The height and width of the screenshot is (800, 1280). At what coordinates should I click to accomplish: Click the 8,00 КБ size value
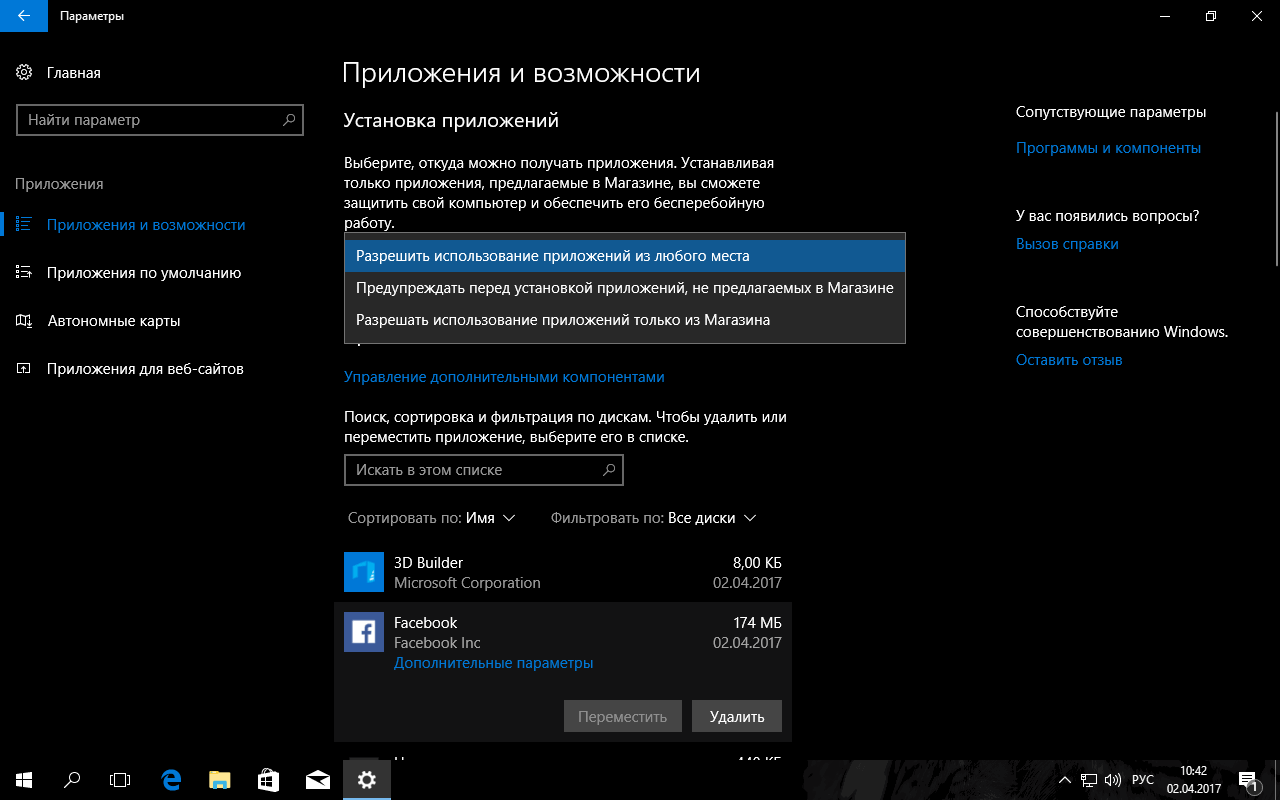(x=757, y=563)
